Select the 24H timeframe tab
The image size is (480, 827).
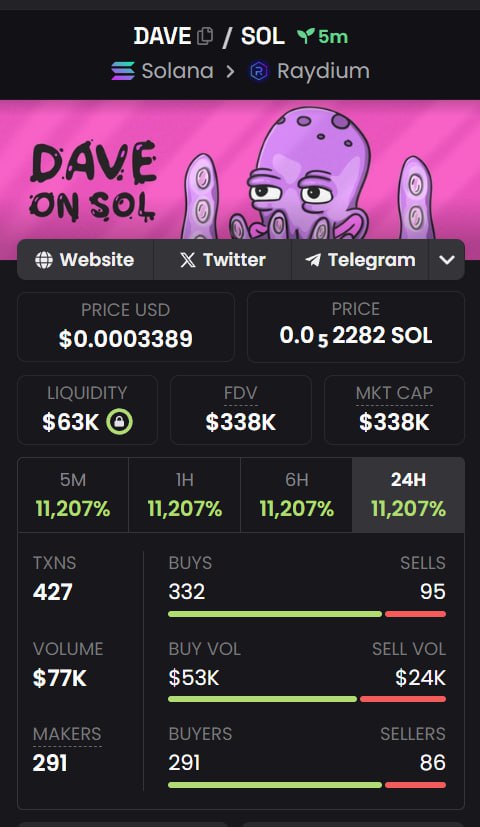click(x=408, y=495)
